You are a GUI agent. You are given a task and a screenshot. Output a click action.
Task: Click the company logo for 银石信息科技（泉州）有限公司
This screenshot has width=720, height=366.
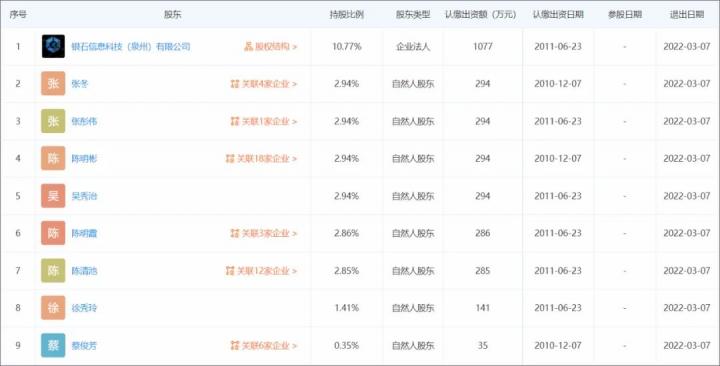(53, 46)
